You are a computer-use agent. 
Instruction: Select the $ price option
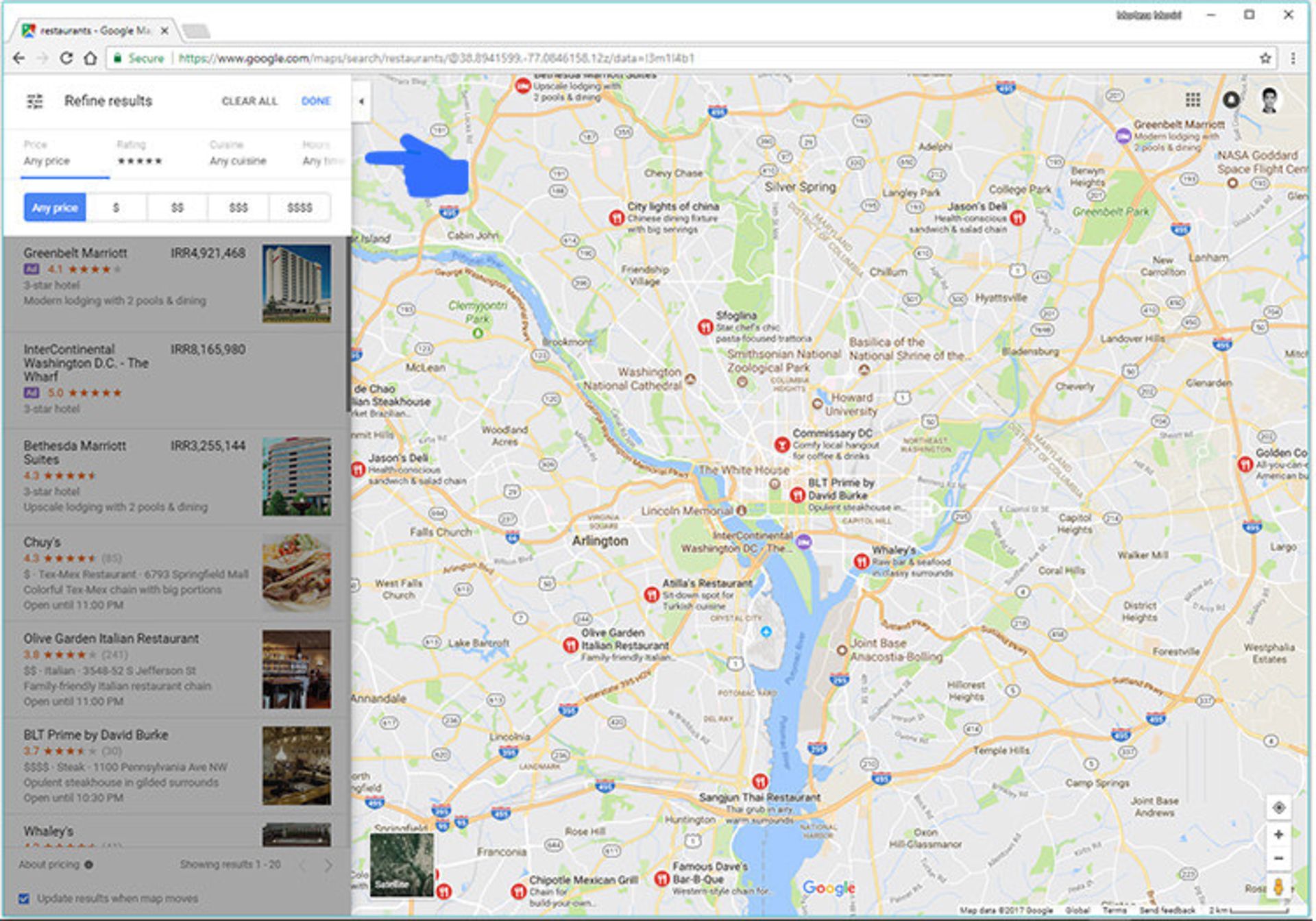(116, 208)
